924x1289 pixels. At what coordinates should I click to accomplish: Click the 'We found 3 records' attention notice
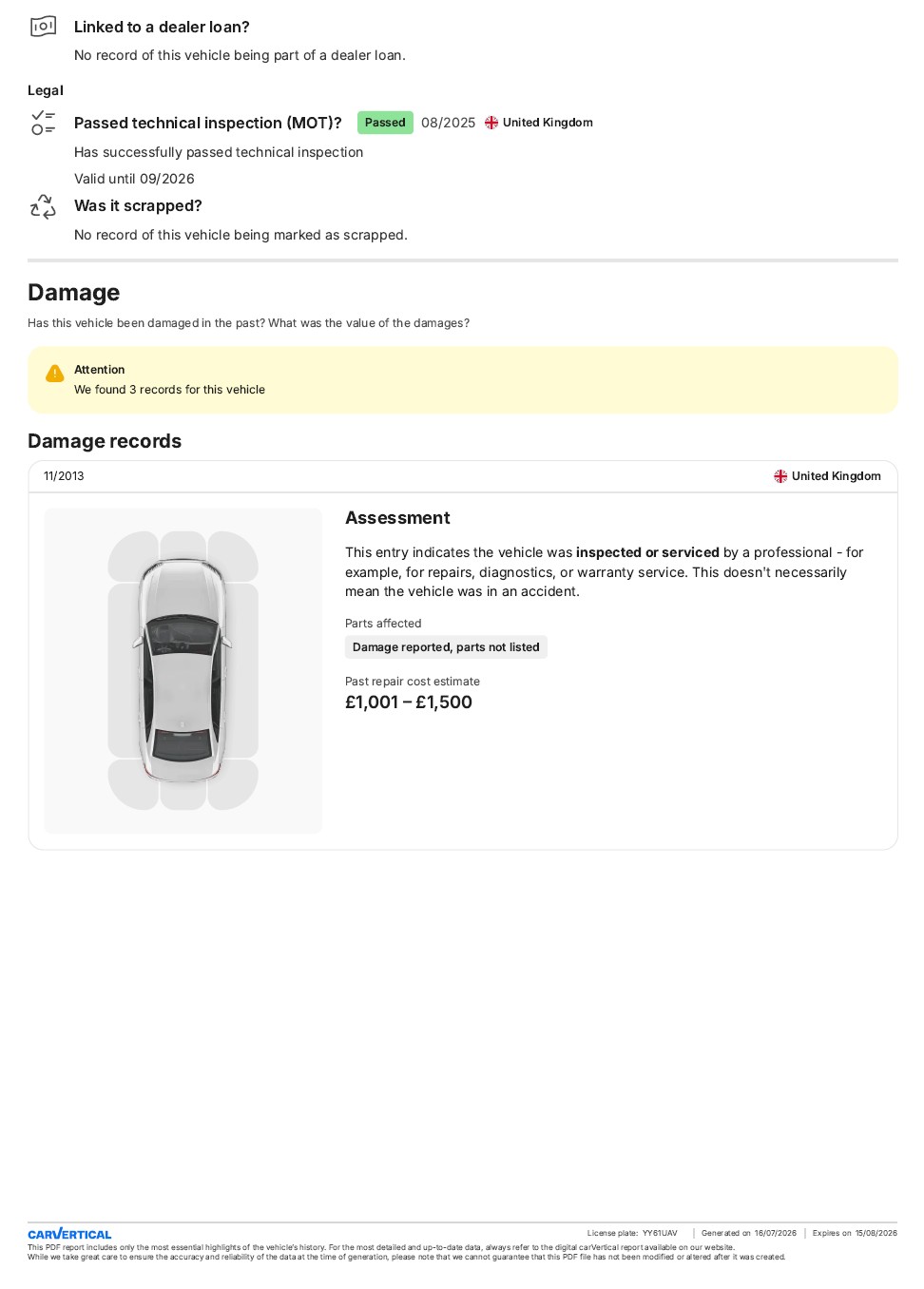[x=169, y=390]
